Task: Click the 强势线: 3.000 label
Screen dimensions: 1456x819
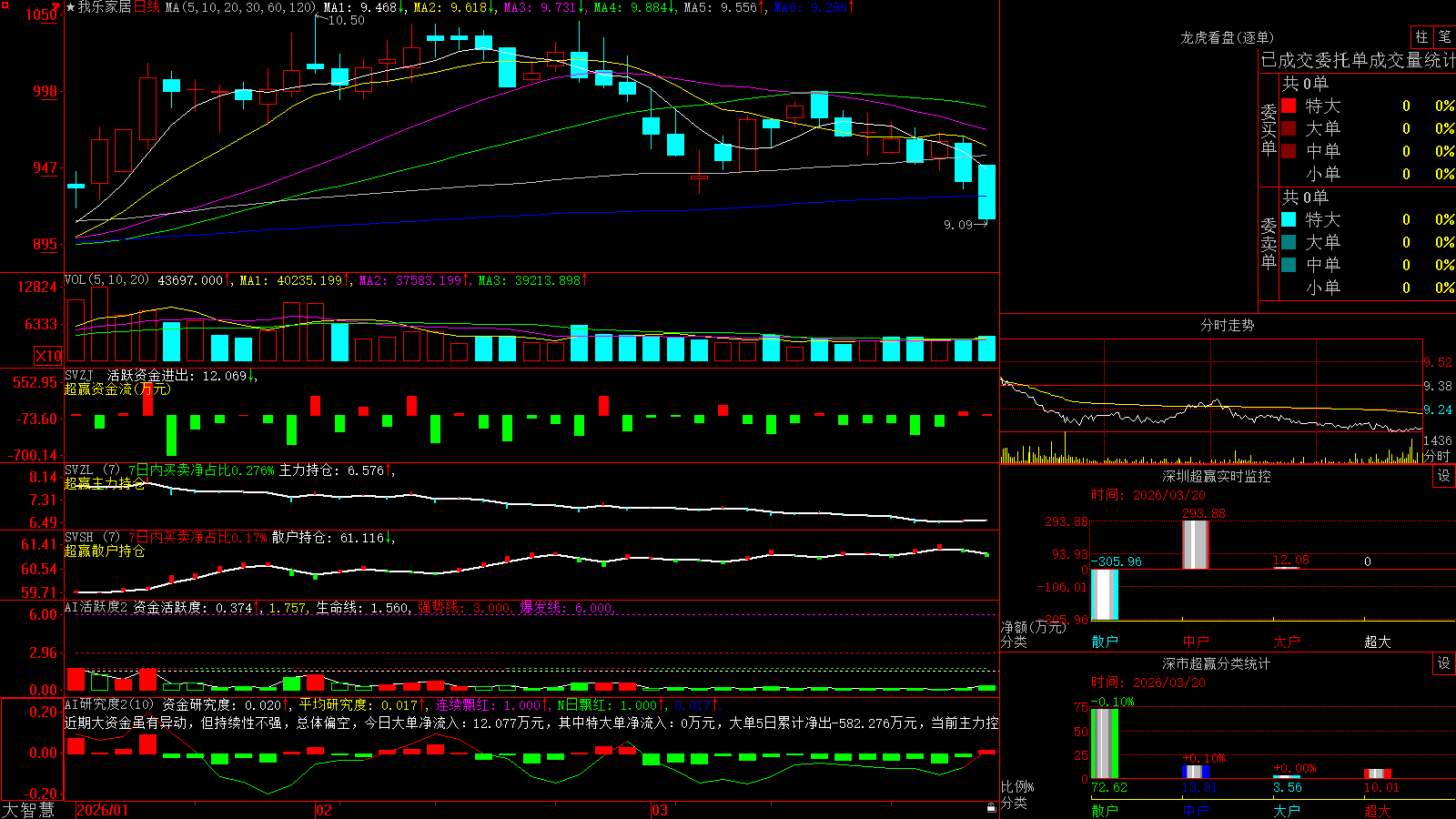Action: point(464,607)
